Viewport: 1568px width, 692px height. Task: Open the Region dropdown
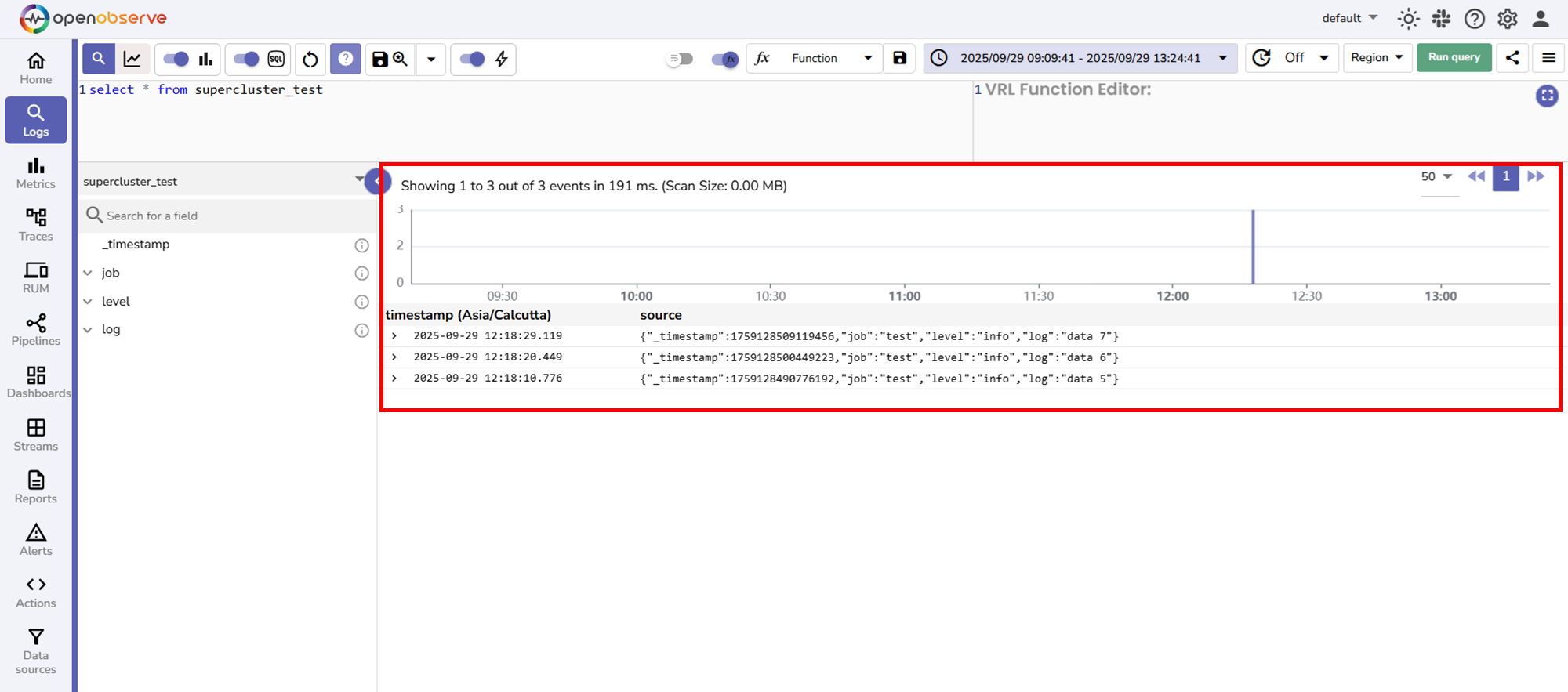1377,58
